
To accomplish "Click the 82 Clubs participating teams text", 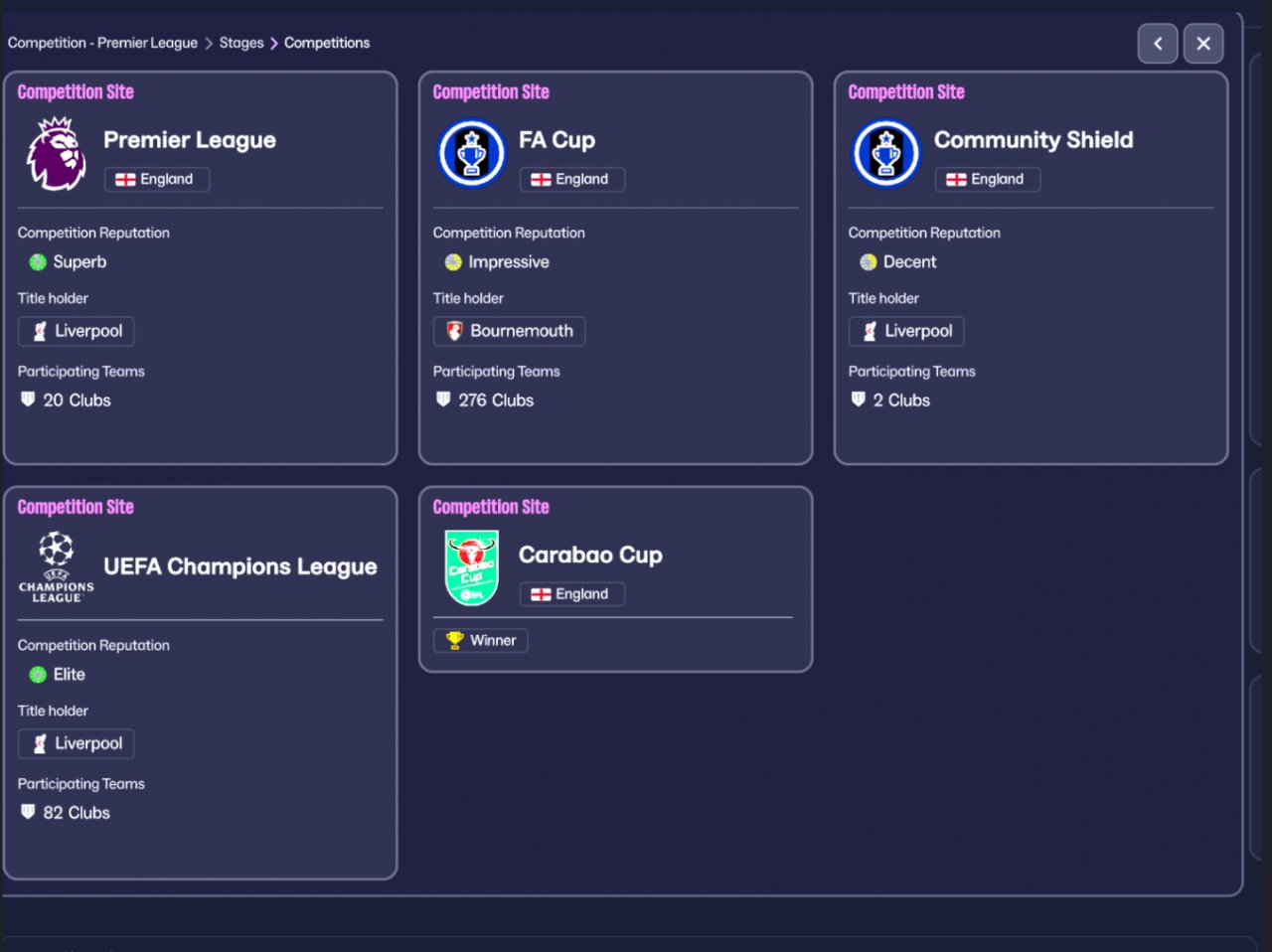I will [77, 812].
